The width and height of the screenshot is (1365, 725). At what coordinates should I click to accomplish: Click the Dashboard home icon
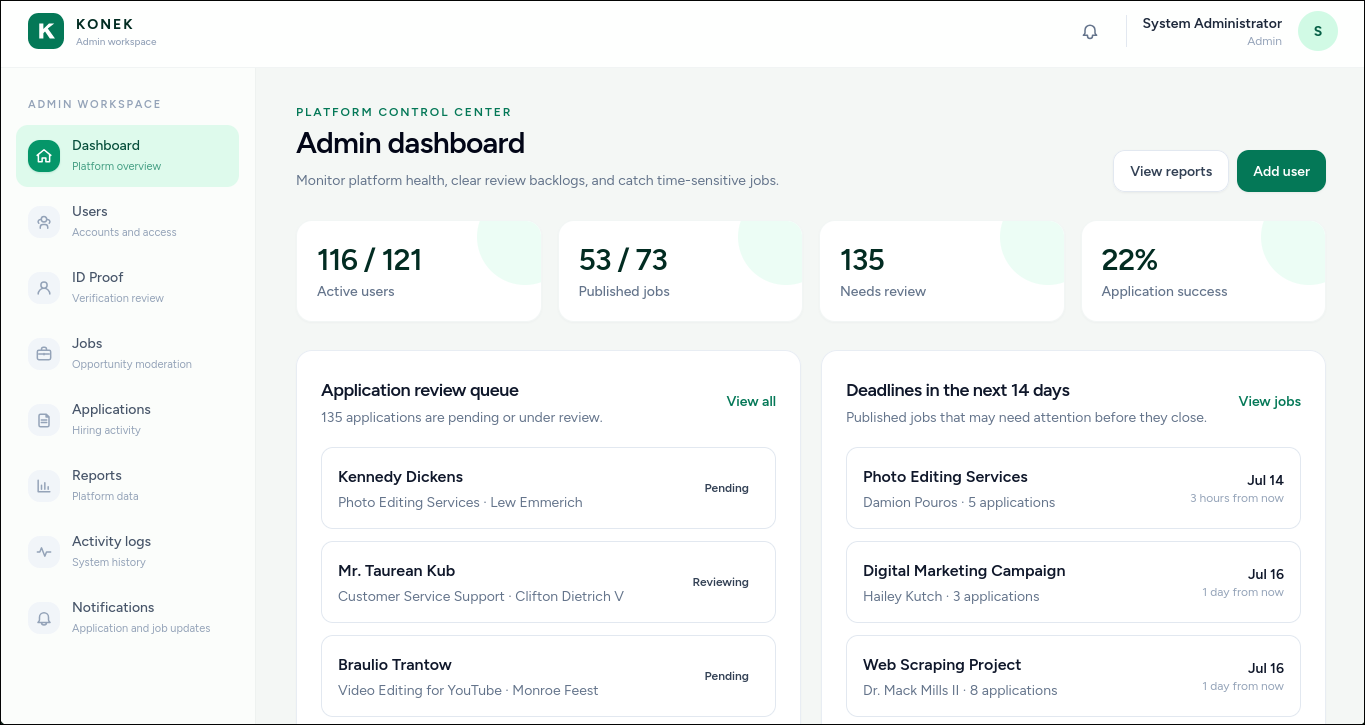click(44, 156)
